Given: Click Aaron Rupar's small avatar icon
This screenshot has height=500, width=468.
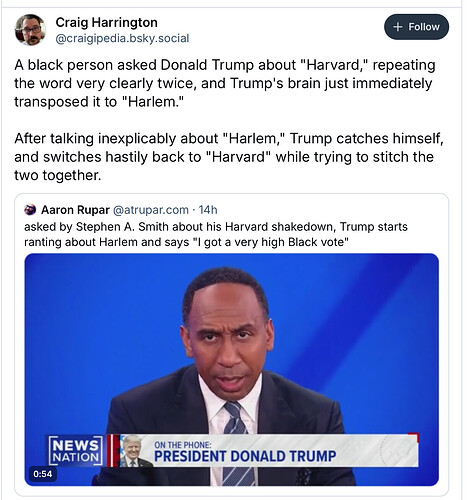Looking at the screenshot, I should (30, 210).
